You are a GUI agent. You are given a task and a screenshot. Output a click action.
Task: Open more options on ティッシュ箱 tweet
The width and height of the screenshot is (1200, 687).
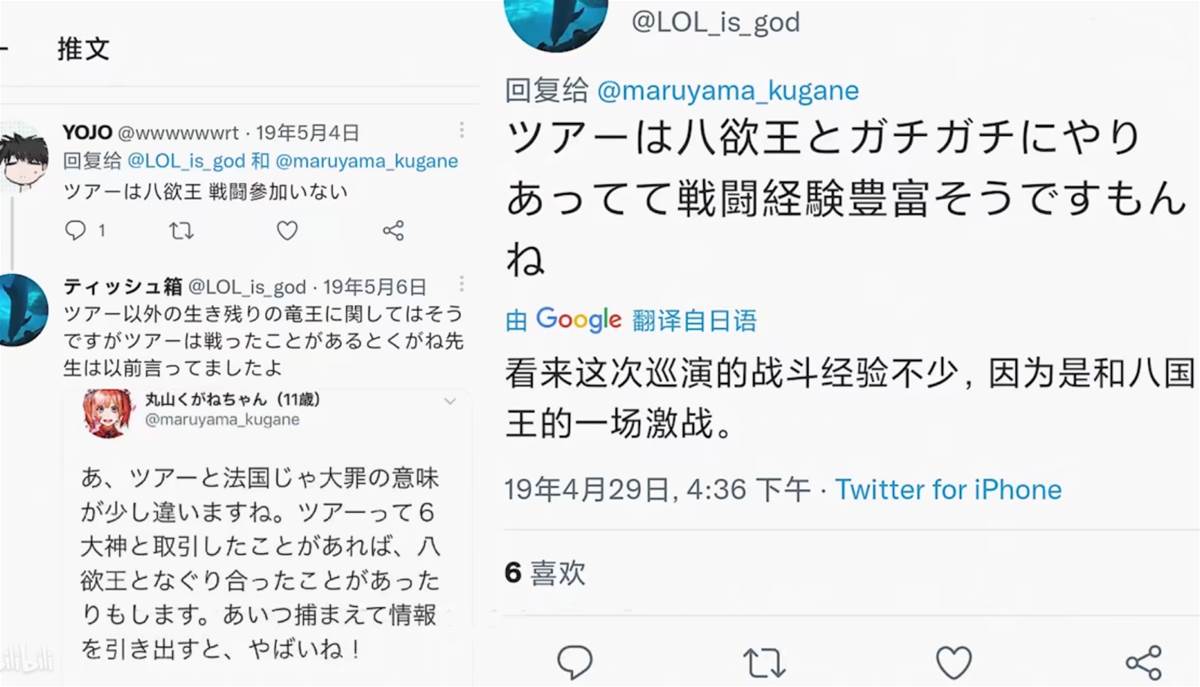tap(461, 286)
